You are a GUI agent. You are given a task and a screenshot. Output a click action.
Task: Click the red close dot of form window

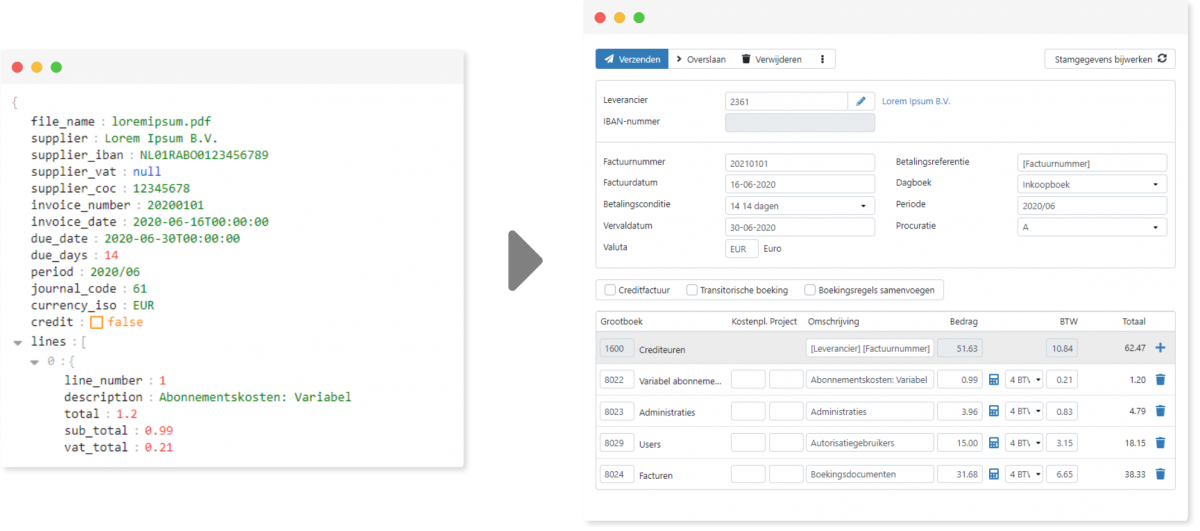click(x=600, y=17)
